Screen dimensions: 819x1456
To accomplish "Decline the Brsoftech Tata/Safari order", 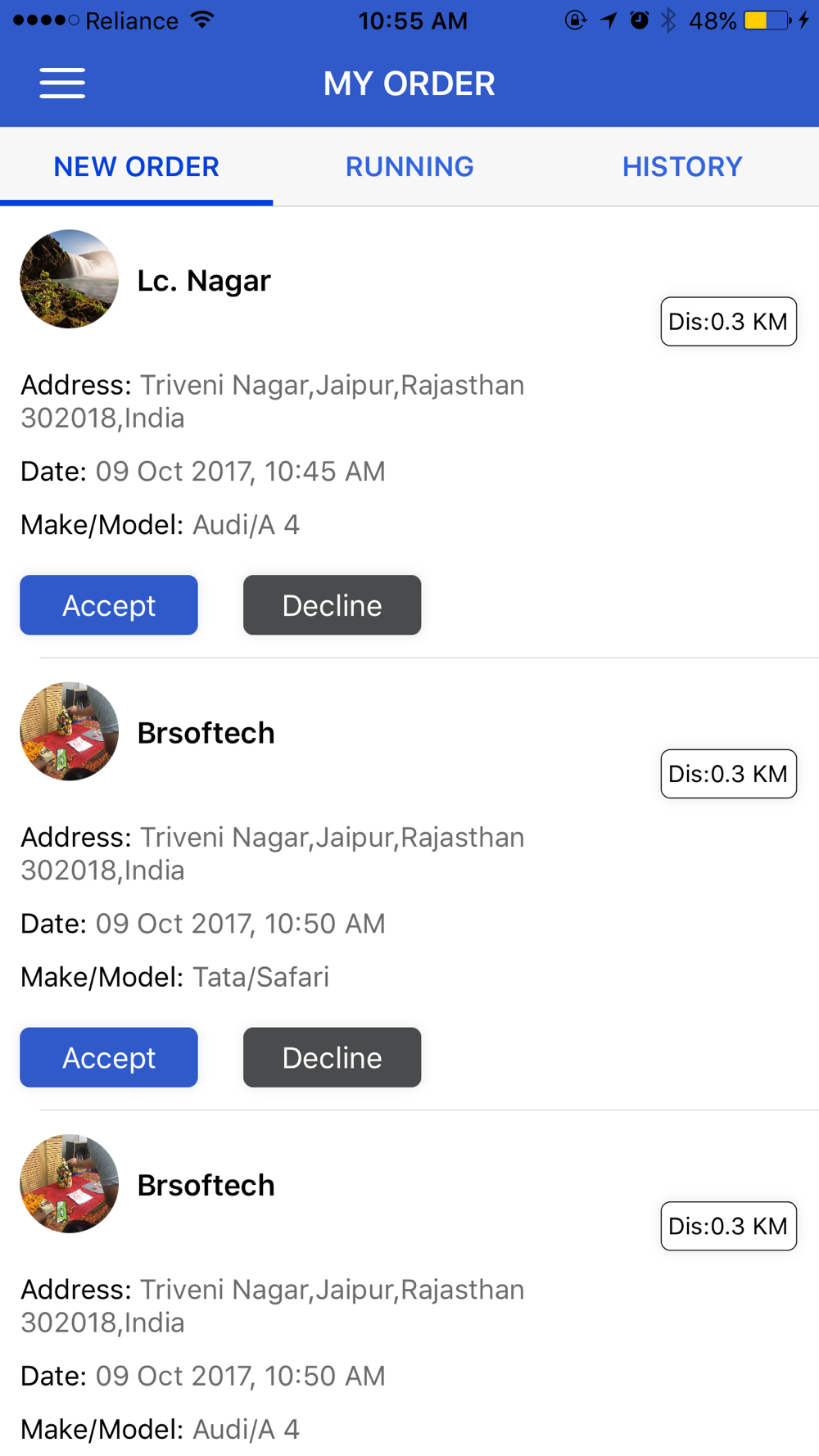I will click(x=332, y=1057).
